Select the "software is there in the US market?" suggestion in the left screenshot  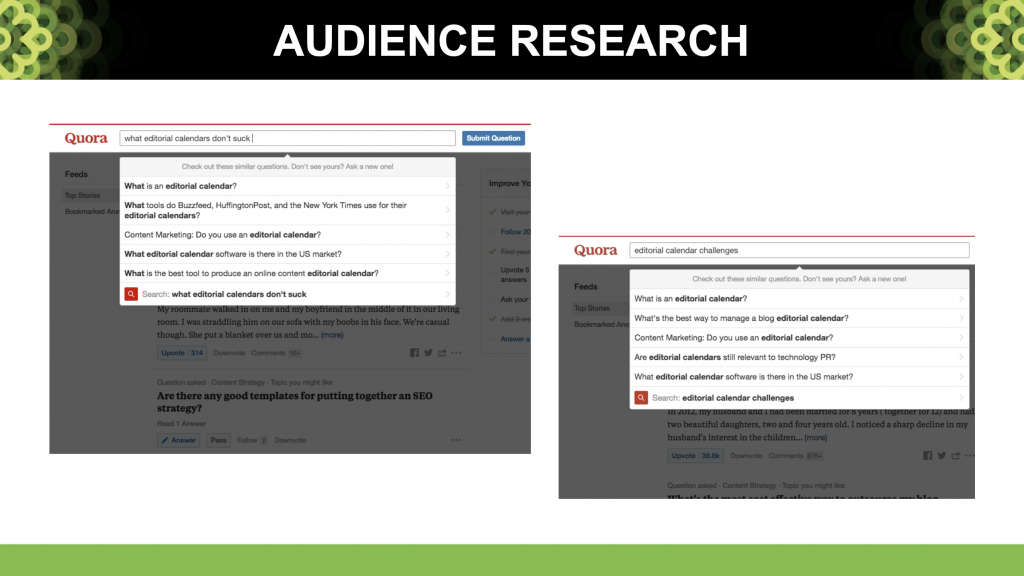click(x=287, y=254)
